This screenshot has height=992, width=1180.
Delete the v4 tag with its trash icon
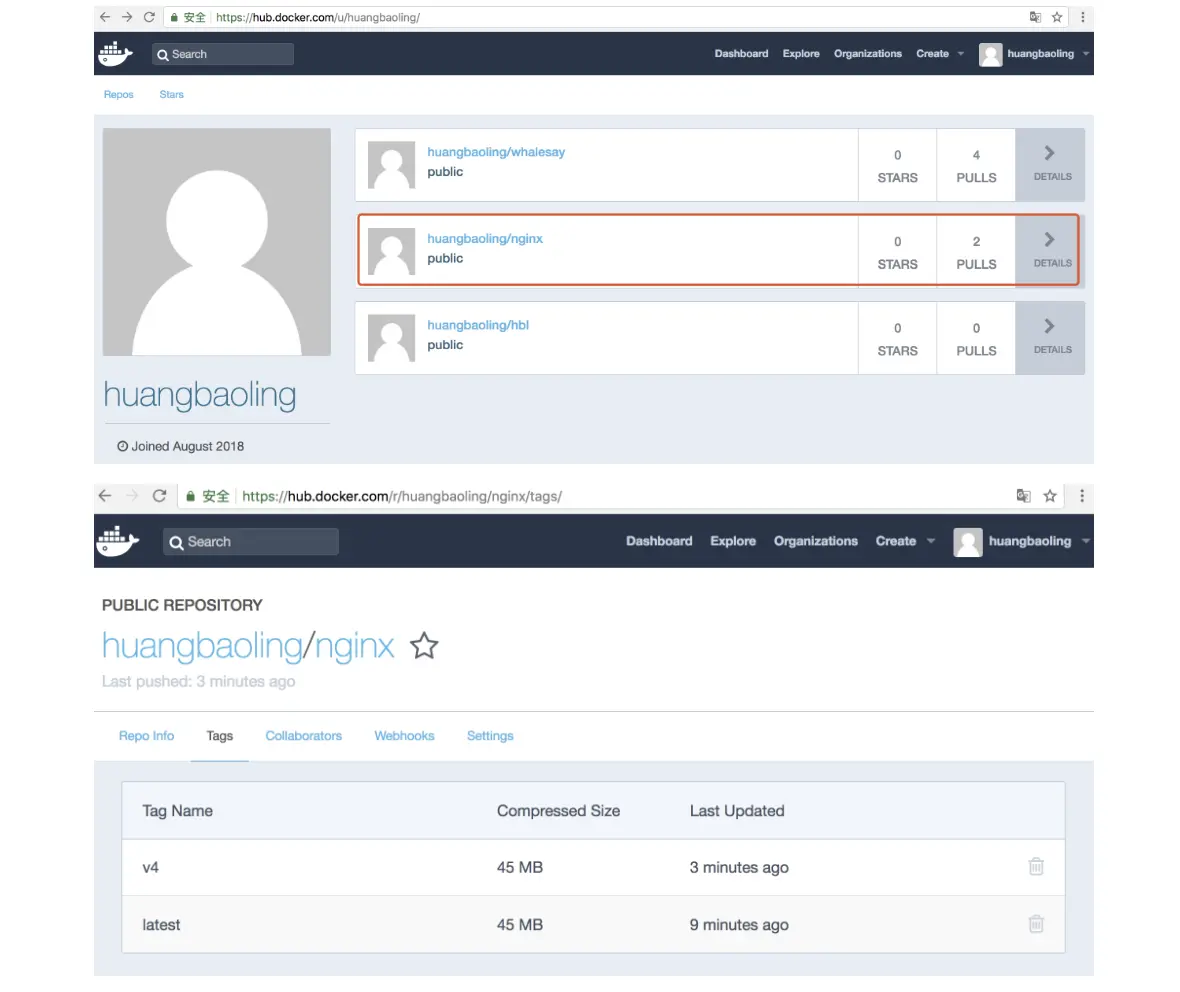pos(1036,866)
